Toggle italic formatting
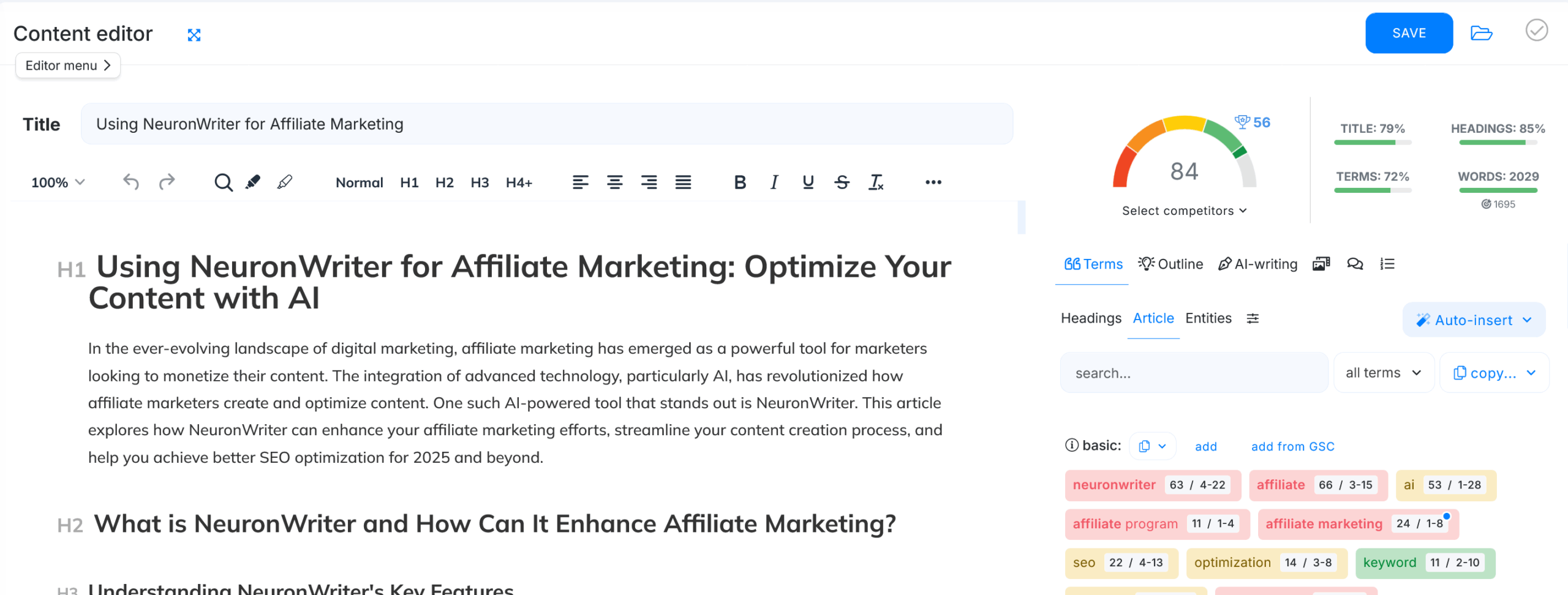The height and width of the screenshot is (595, 1568). [x=774, y=182]
